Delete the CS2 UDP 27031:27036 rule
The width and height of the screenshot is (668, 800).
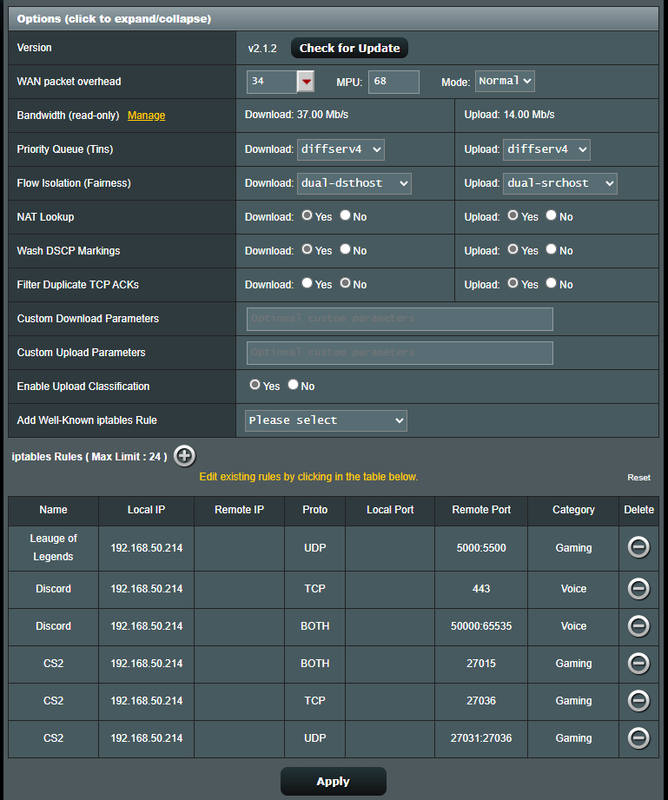pos(638,738)
